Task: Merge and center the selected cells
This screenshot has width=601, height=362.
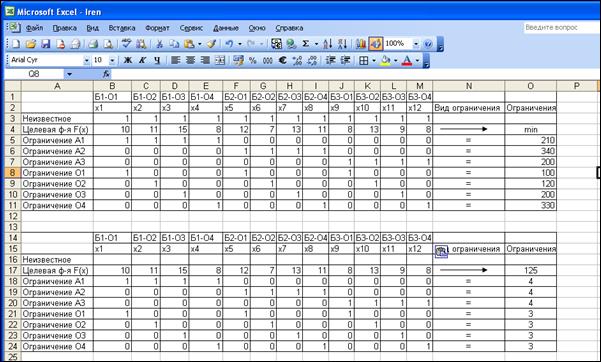Action: pyautogui.click(x=220, y=60)
